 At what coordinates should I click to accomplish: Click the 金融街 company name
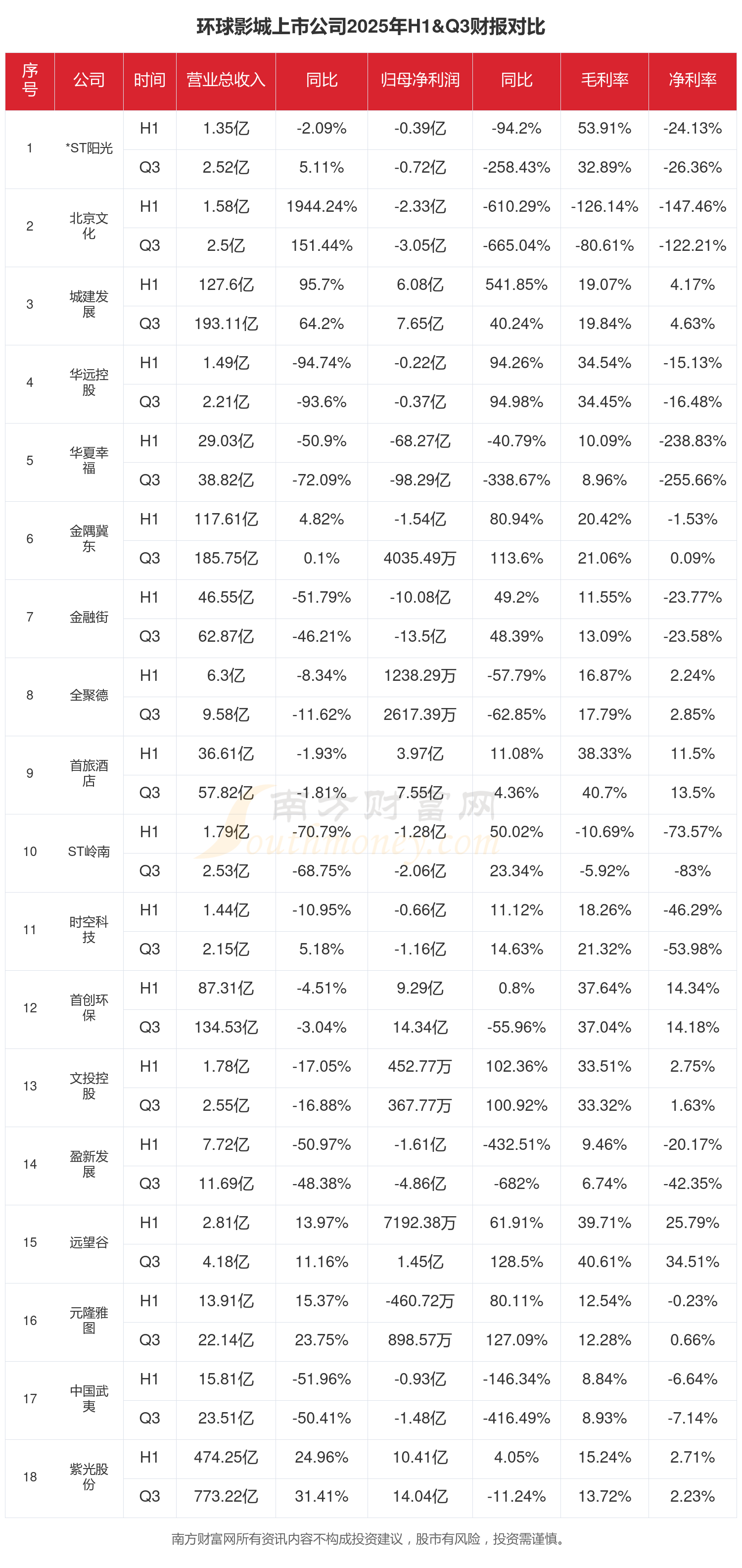click(x=89, y=617)
